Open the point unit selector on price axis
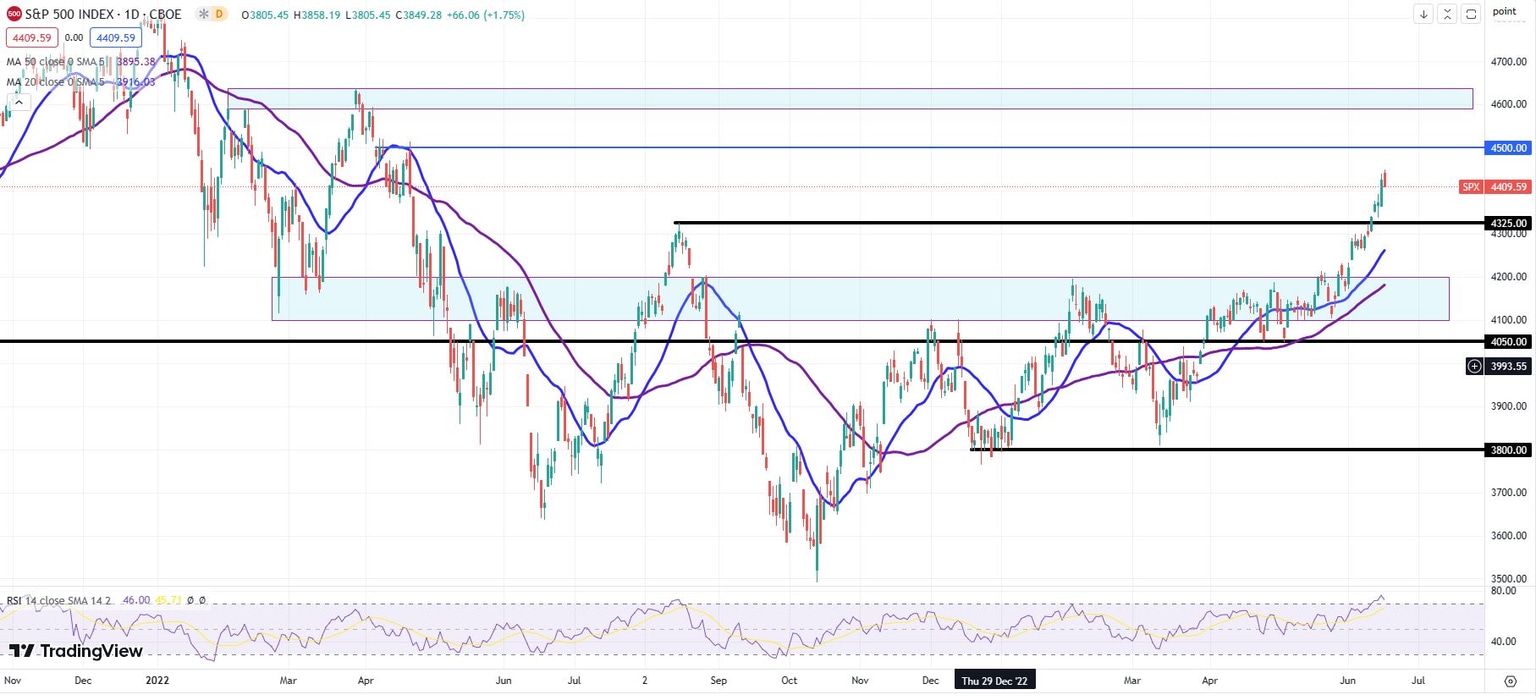 click(x=1504, y=12)
